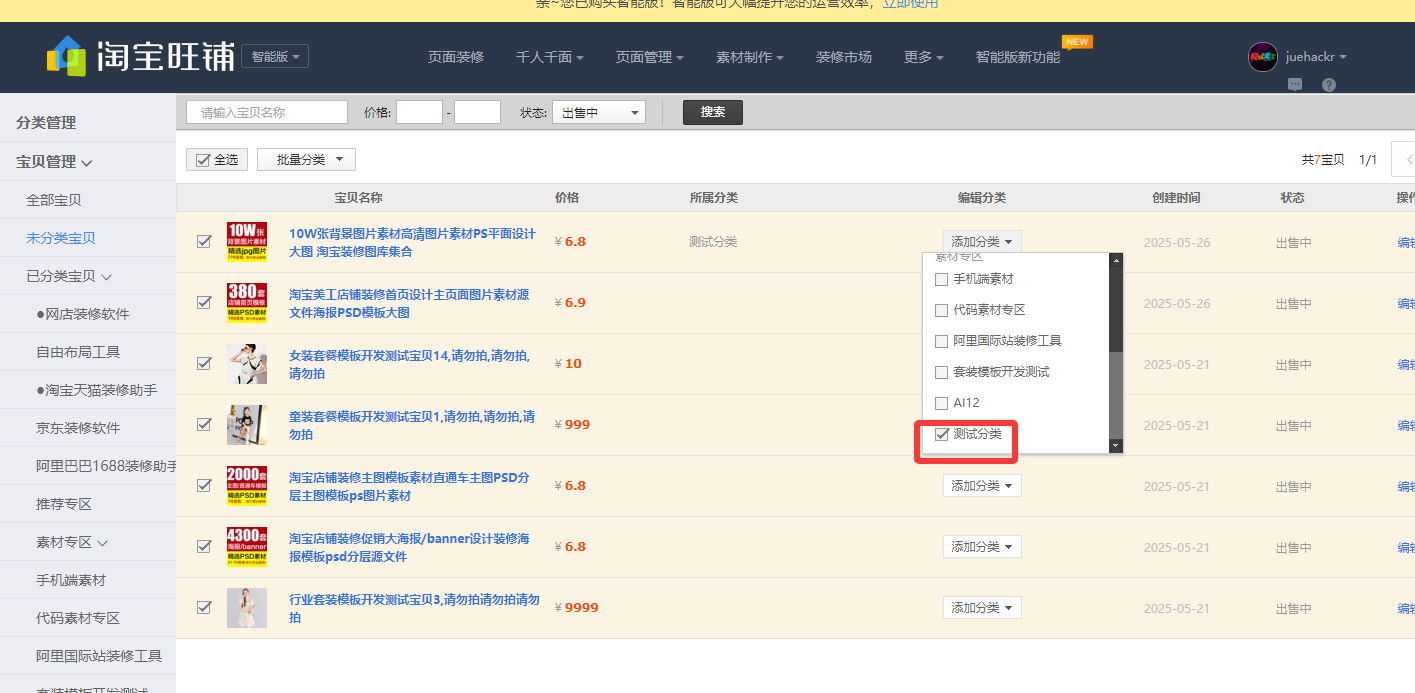1415x693 pixels.
Task: Uncheck 测试分类 in the dropdown list
Action: coord(941,435)
